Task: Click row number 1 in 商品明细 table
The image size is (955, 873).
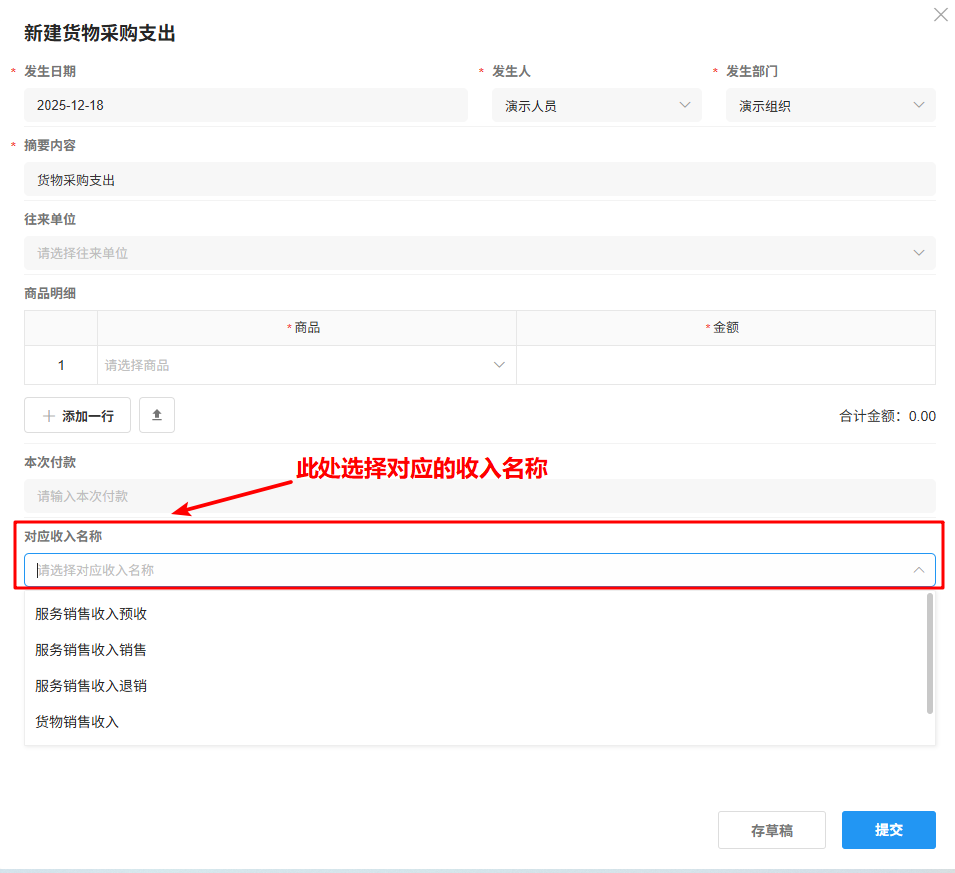Action: tap(60, 364)
